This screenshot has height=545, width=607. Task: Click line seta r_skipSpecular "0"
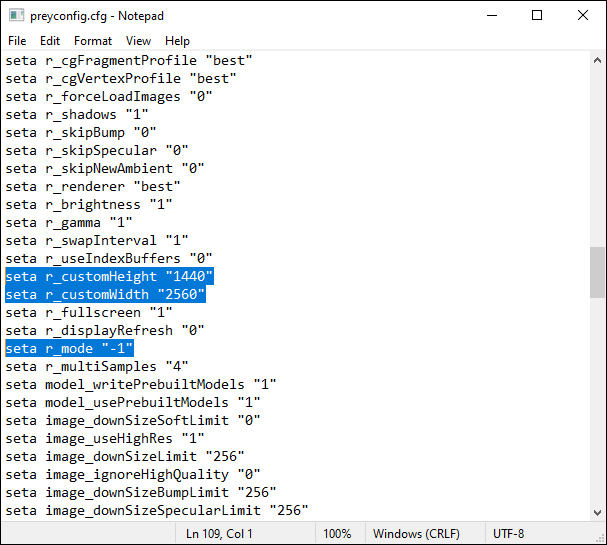[97, 151]
